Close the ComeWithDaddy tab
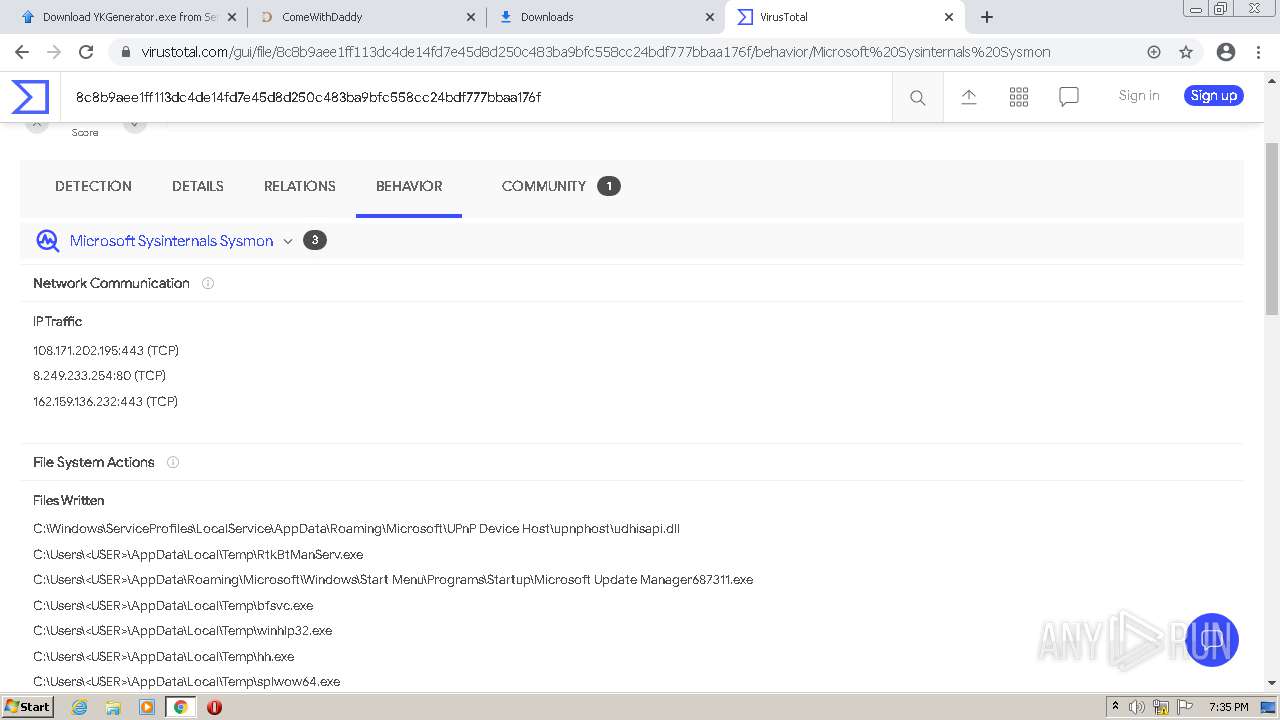 tap(471, 17)
